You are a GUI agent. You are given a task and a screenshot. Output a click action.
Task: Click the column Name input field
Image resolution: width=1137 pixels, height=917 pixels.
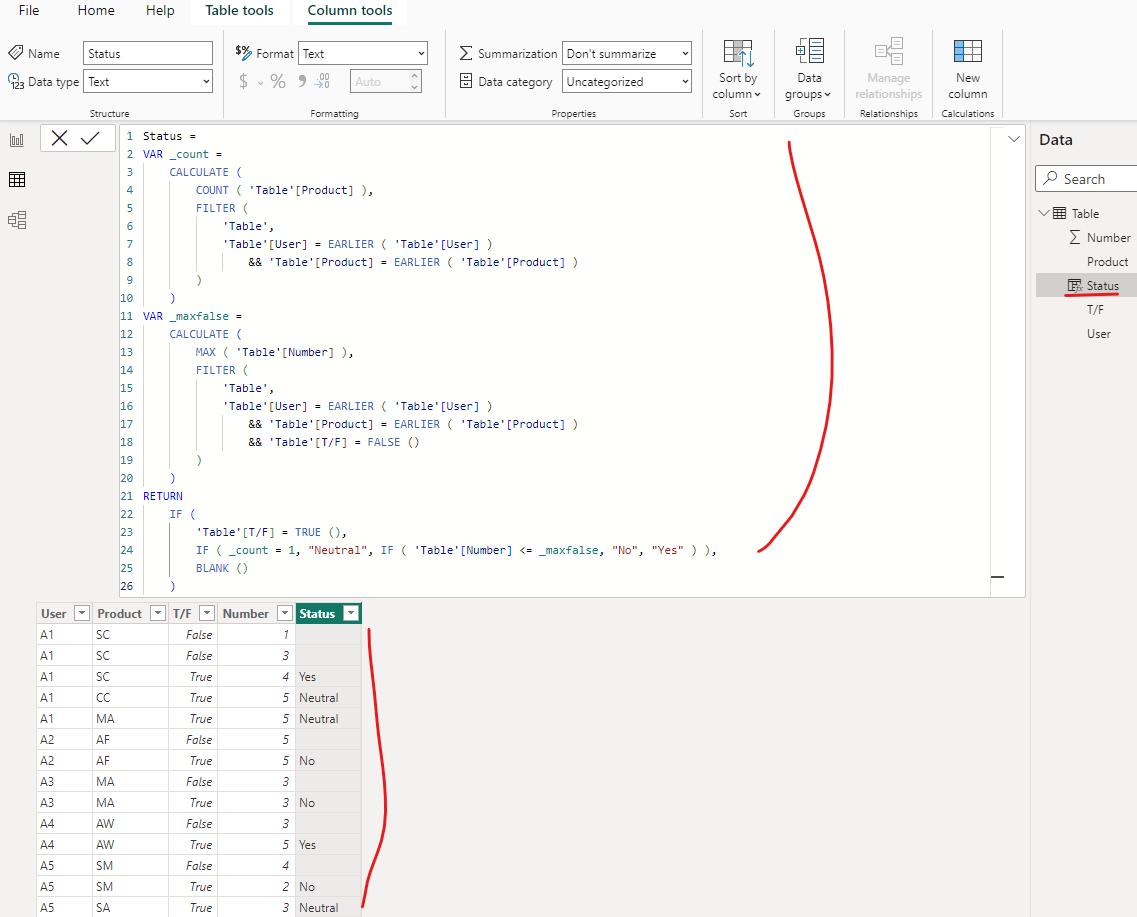point(148,53)
